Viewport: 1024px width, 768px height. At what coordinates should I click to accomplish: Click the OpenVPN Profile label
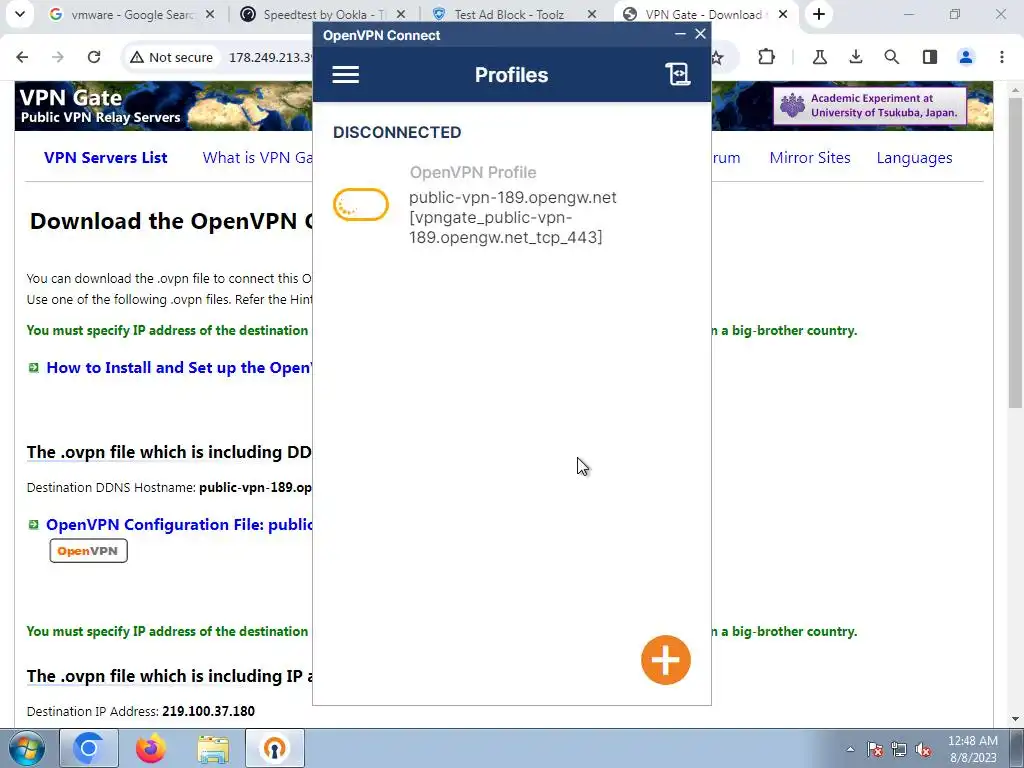point(473,172)
